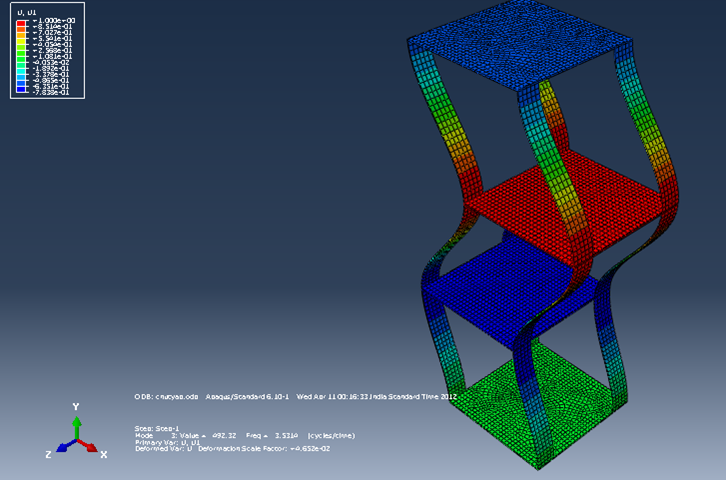The height and width of the screenshot is (480, 726).
Task: Click the Mode 3 Value and Freq line
Action: (245, 436)
